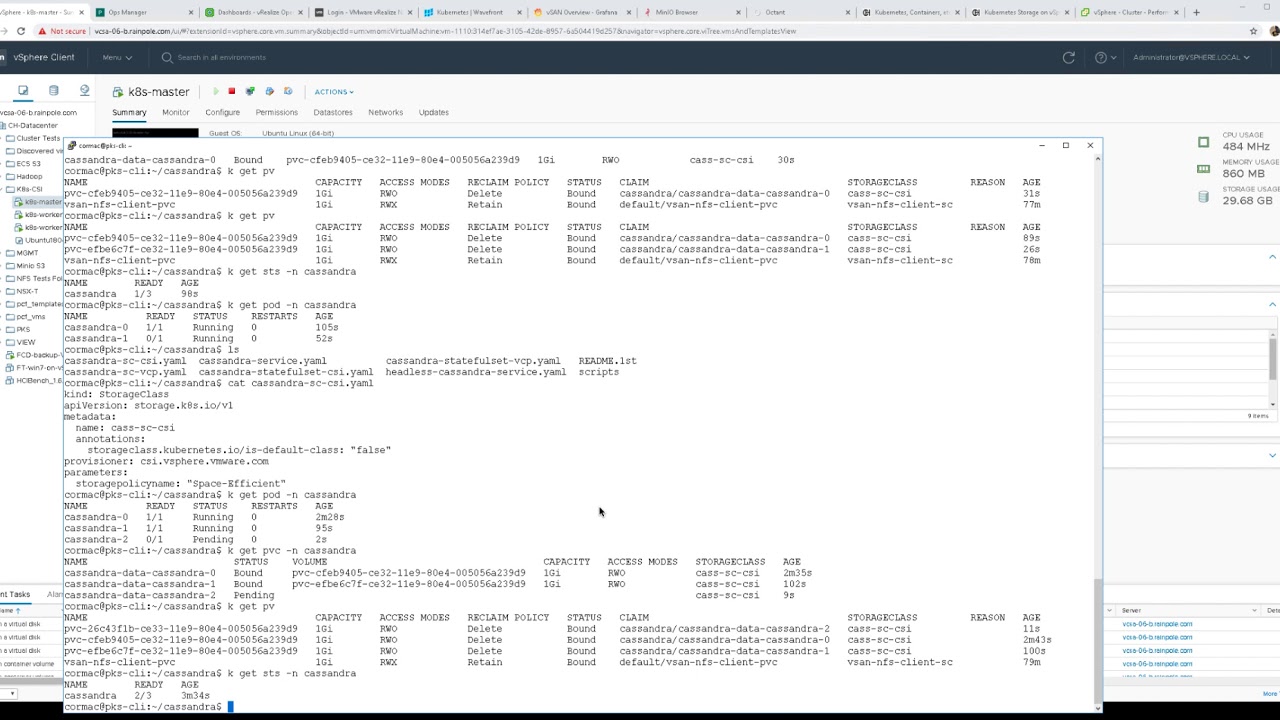Switch to the Configure tab

[223, 112]
